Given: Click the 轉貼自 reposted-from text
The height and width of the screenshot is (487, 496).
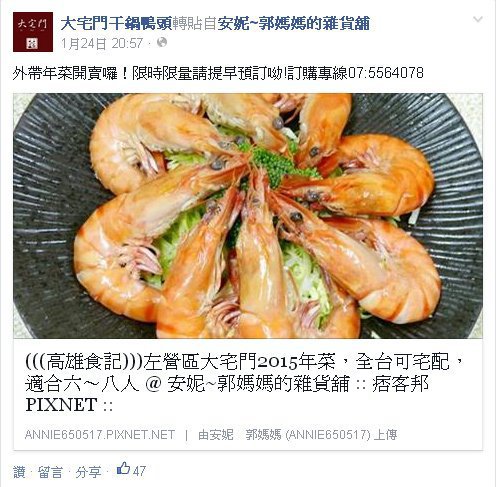Looking at the screenshot, I should pyautogui.click(x=194, y=24).
